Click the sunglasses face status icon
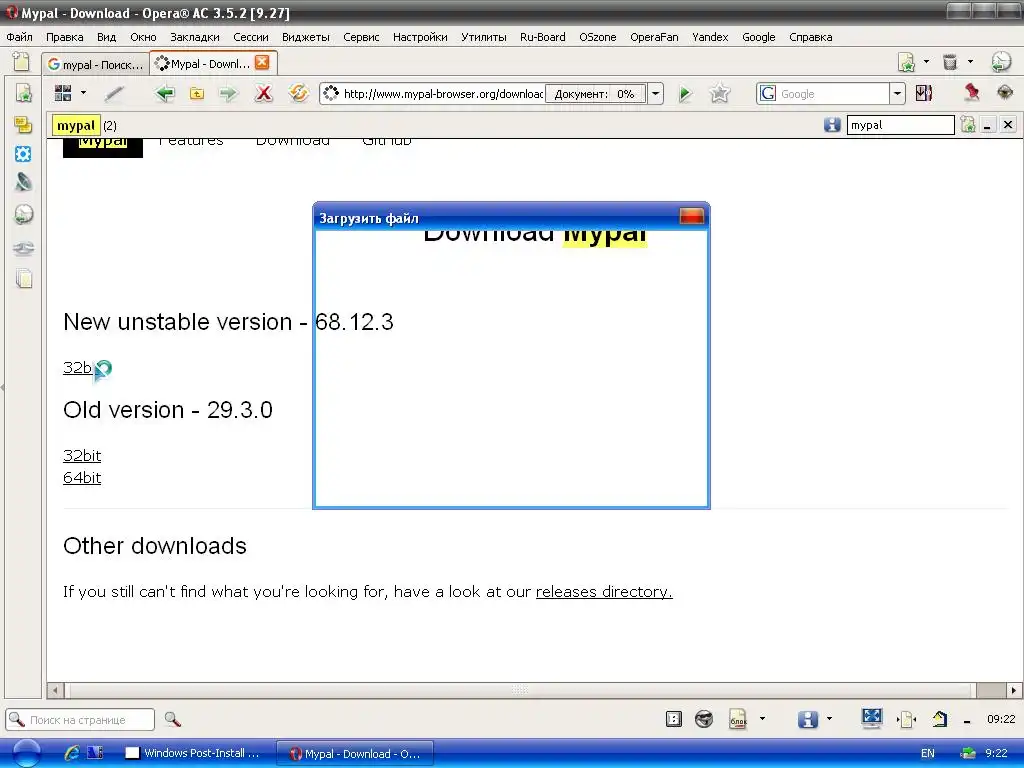Screen dimensions: 1024x768 704,719
